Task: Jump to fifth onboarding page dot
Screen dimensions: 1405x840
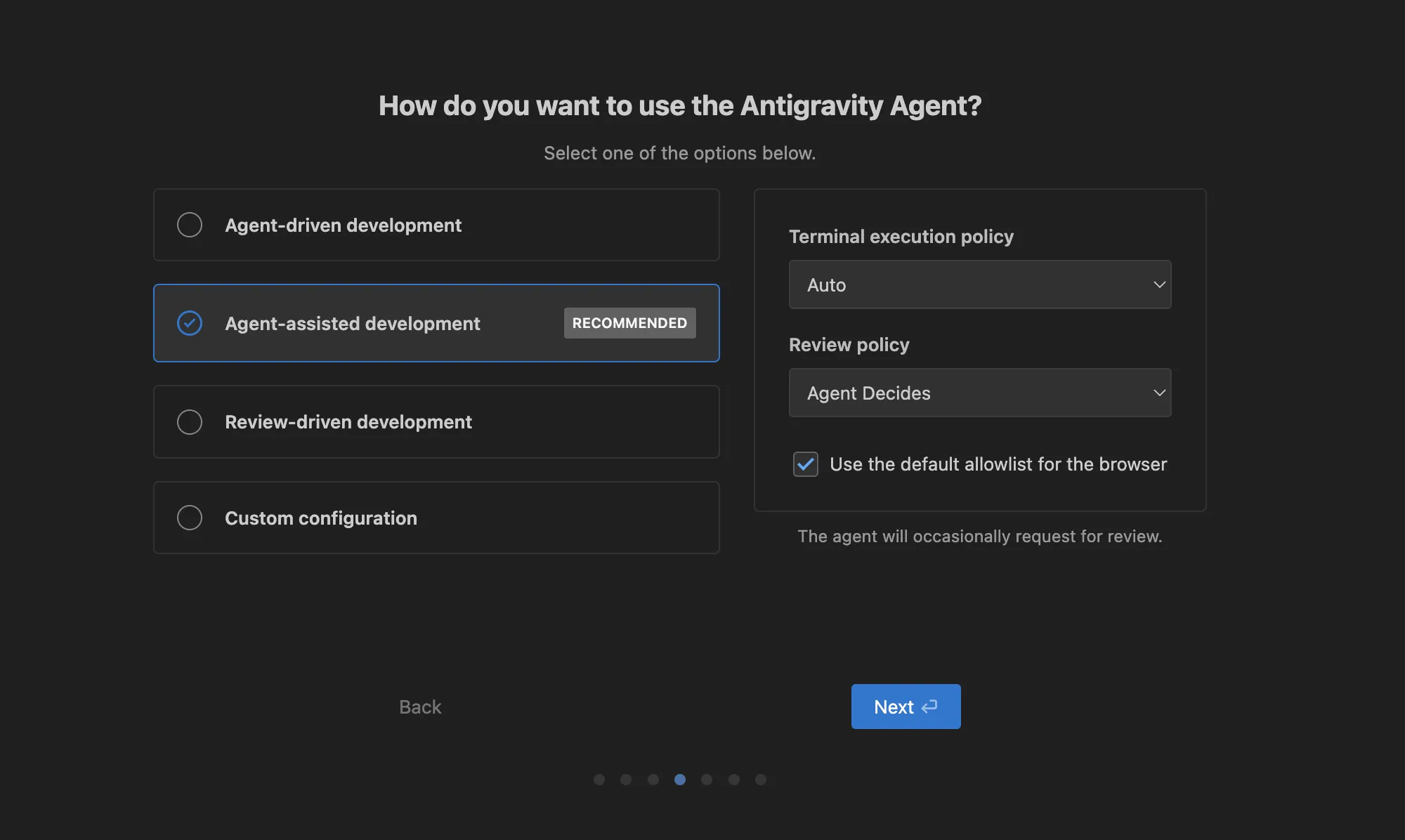Action: [707, 780]
